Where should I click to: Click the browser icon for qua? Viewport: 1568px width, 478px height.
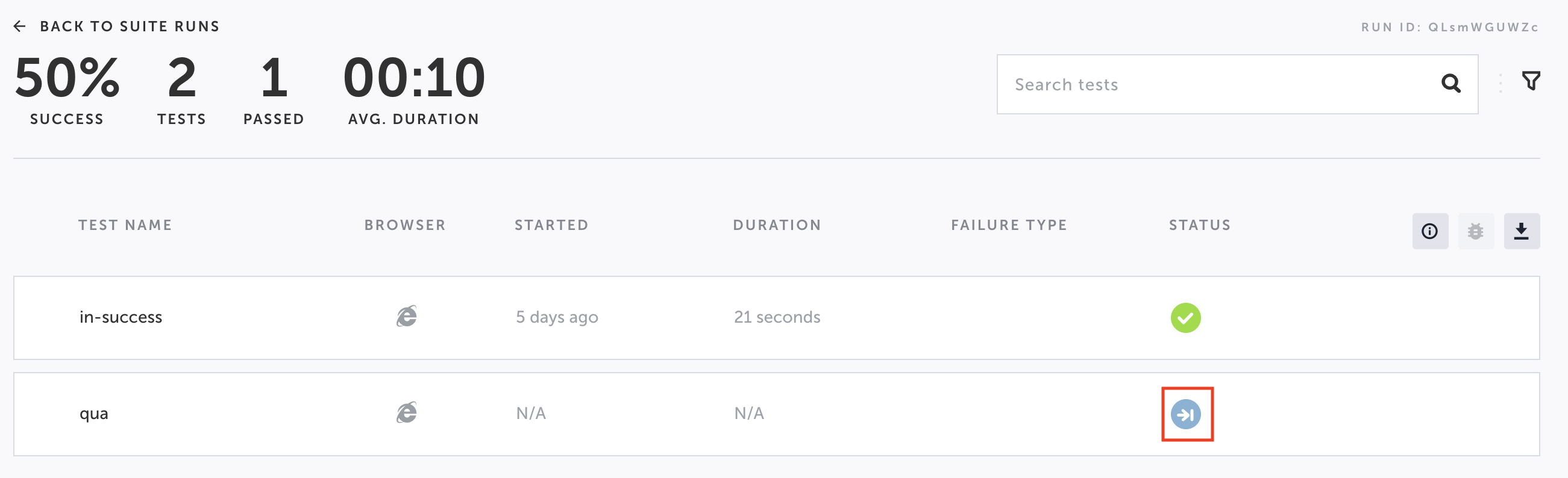[407, 412]
